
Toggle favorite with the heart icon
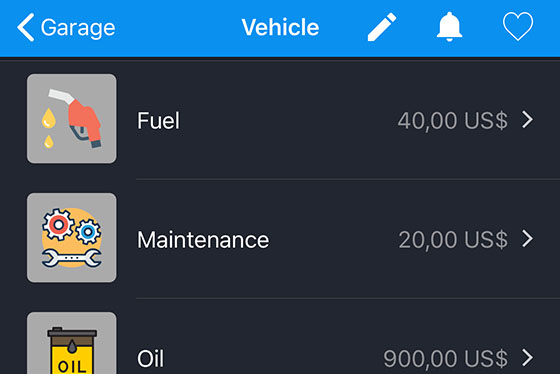(518, 26)
